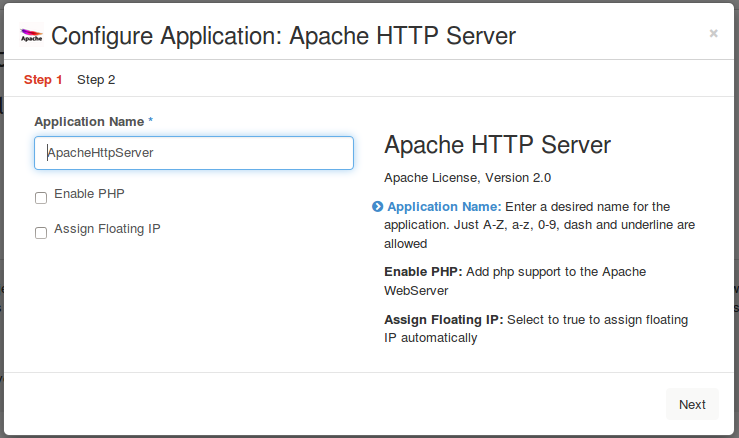
Task: Click the Apache feather logo icon
Action: pyautogui.click(x=31, y=37)
